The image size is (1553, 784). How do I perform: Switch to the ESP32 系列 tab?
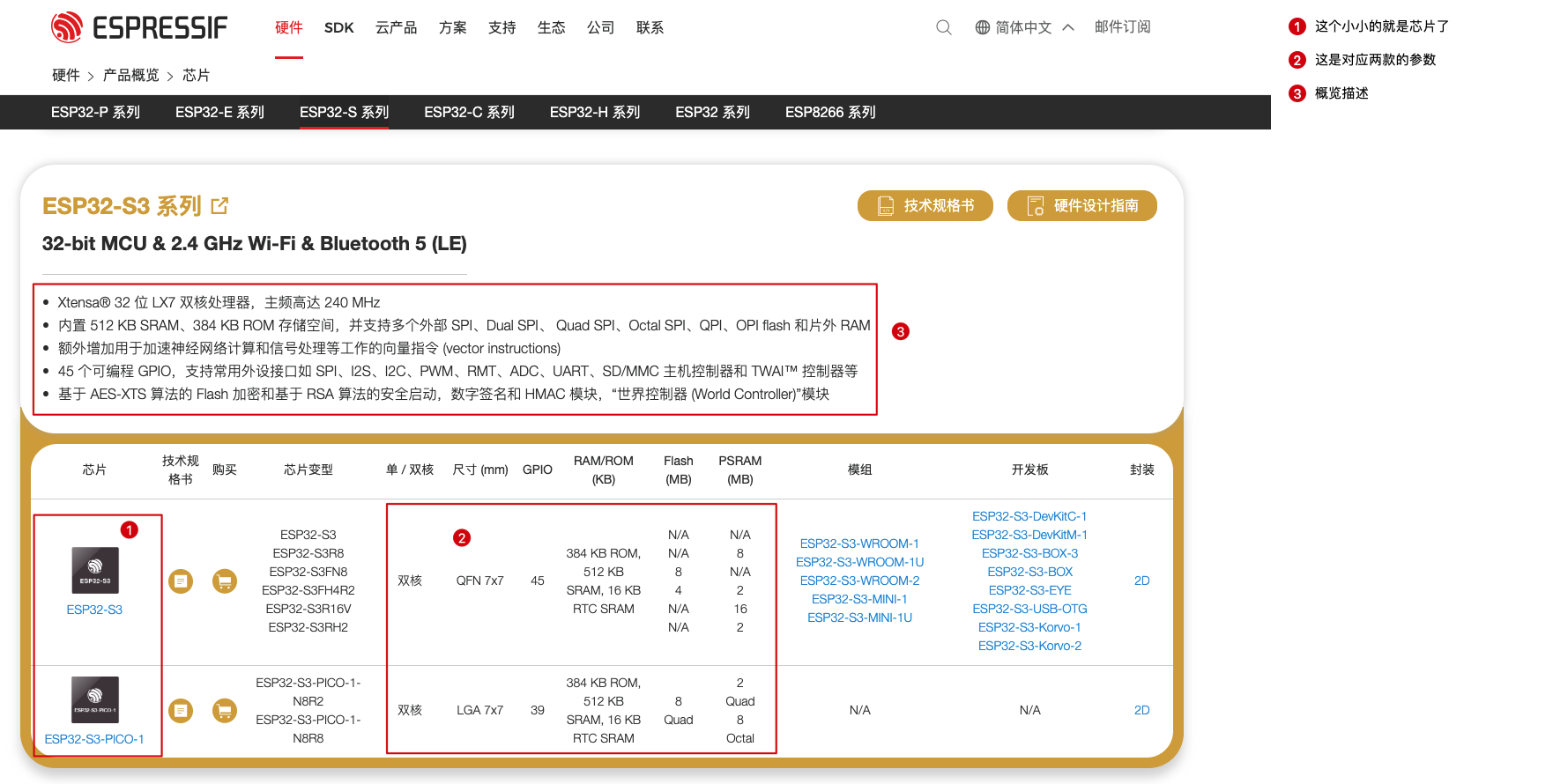coord(713,112)
